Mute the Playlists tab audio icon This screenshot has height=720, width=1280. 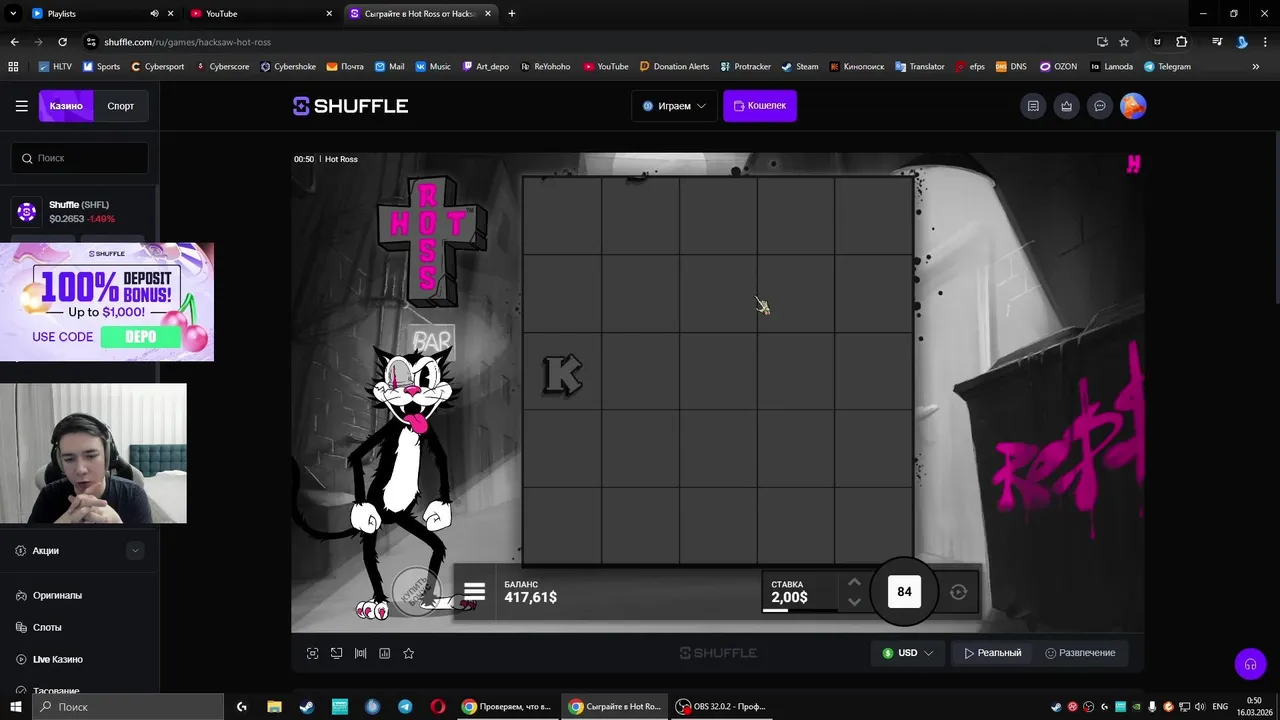(x=154, y=14)
